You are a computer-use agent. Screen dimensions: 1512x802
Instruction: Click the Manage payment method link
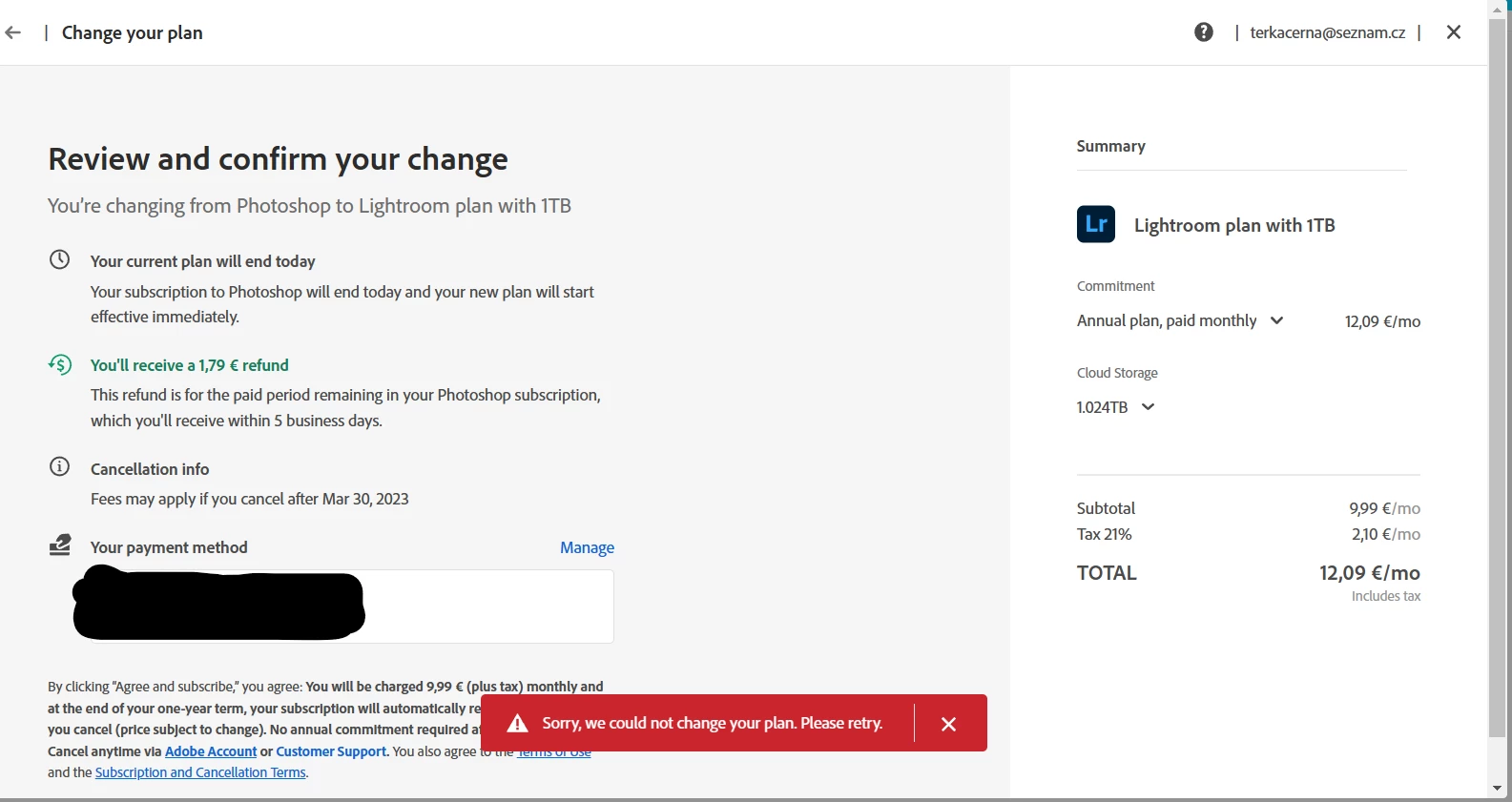[x=587, y=547]
